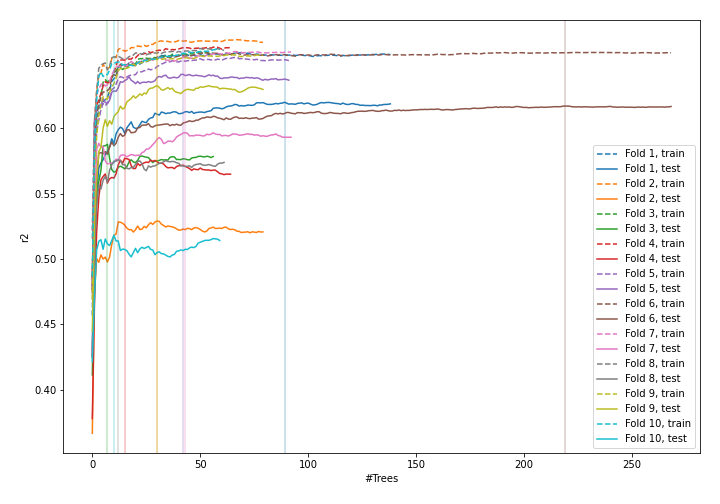Image resolution: width=720 pixels, height=504 pixels.
Task: Click the dashed brown line swatch for Fold 6 train
Action: tap(607, 304)
